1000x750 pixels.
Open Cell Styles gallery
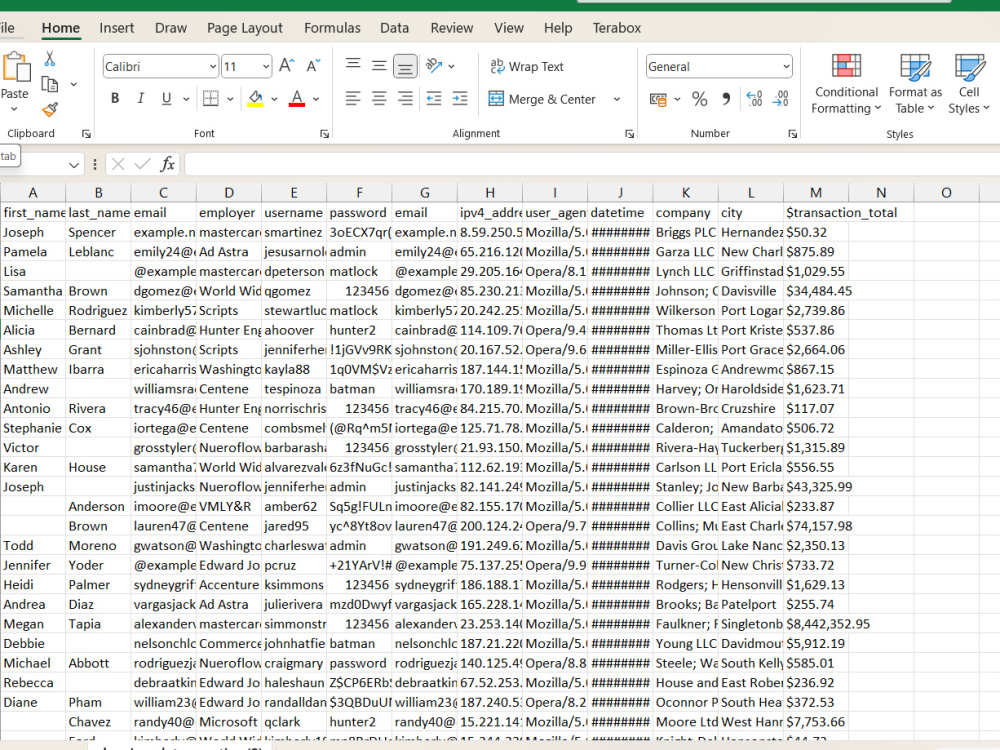tap(969, 84)
